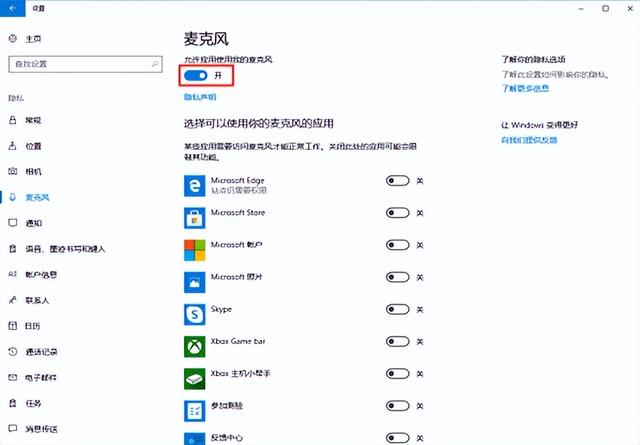Viewport: 640px width, 445px height.
Task: Click 选择可以使用你的麦克风的应用 heading
Action: click(x=259, y=123)
